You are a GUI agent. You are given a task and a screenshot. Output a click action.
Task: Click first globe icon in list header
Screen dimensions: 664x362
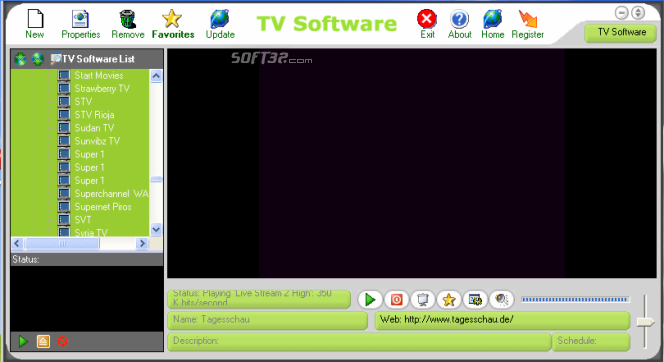[x=20, y=59]
